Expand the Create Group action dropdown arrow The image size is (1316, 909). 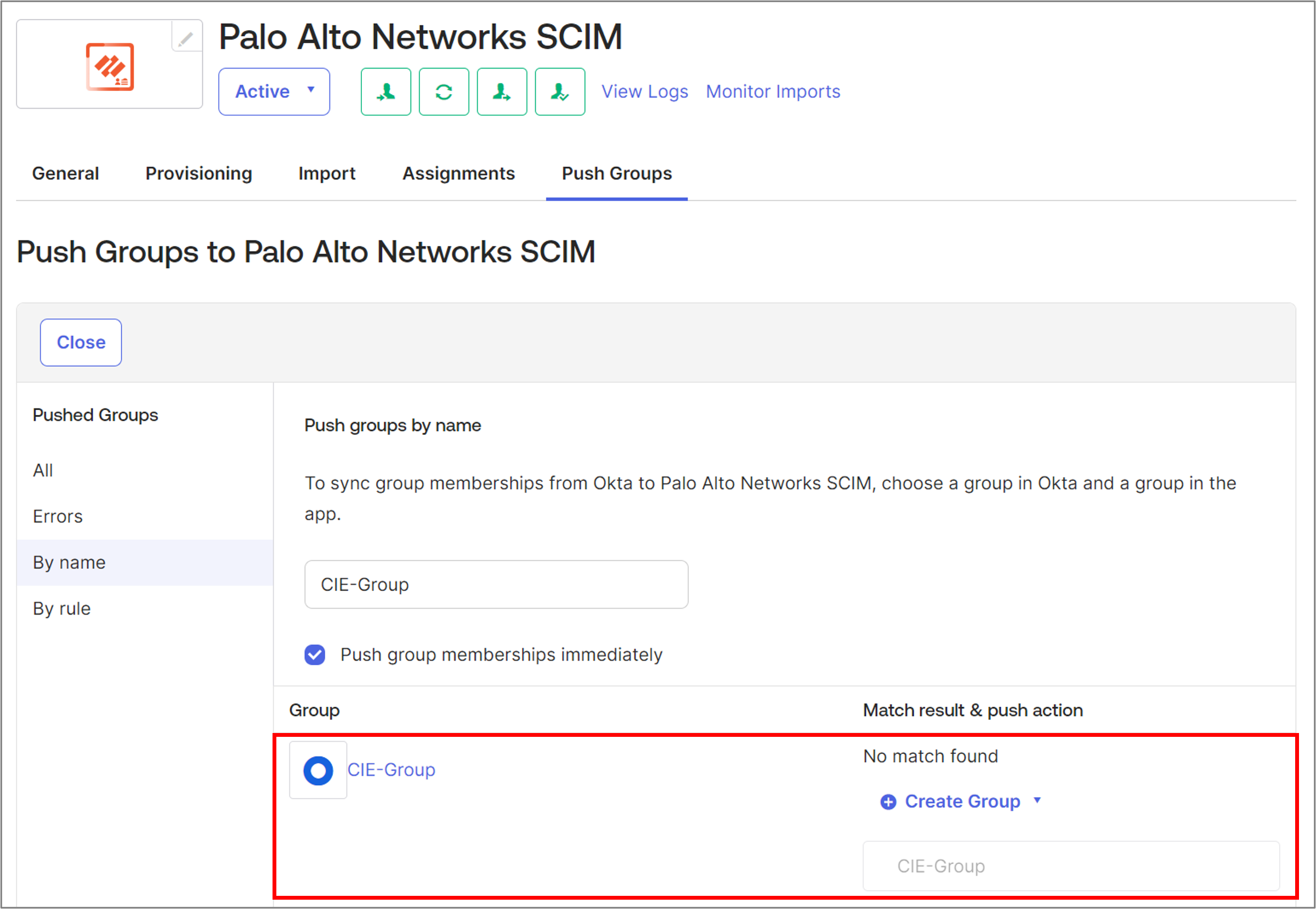(1037, 800)
